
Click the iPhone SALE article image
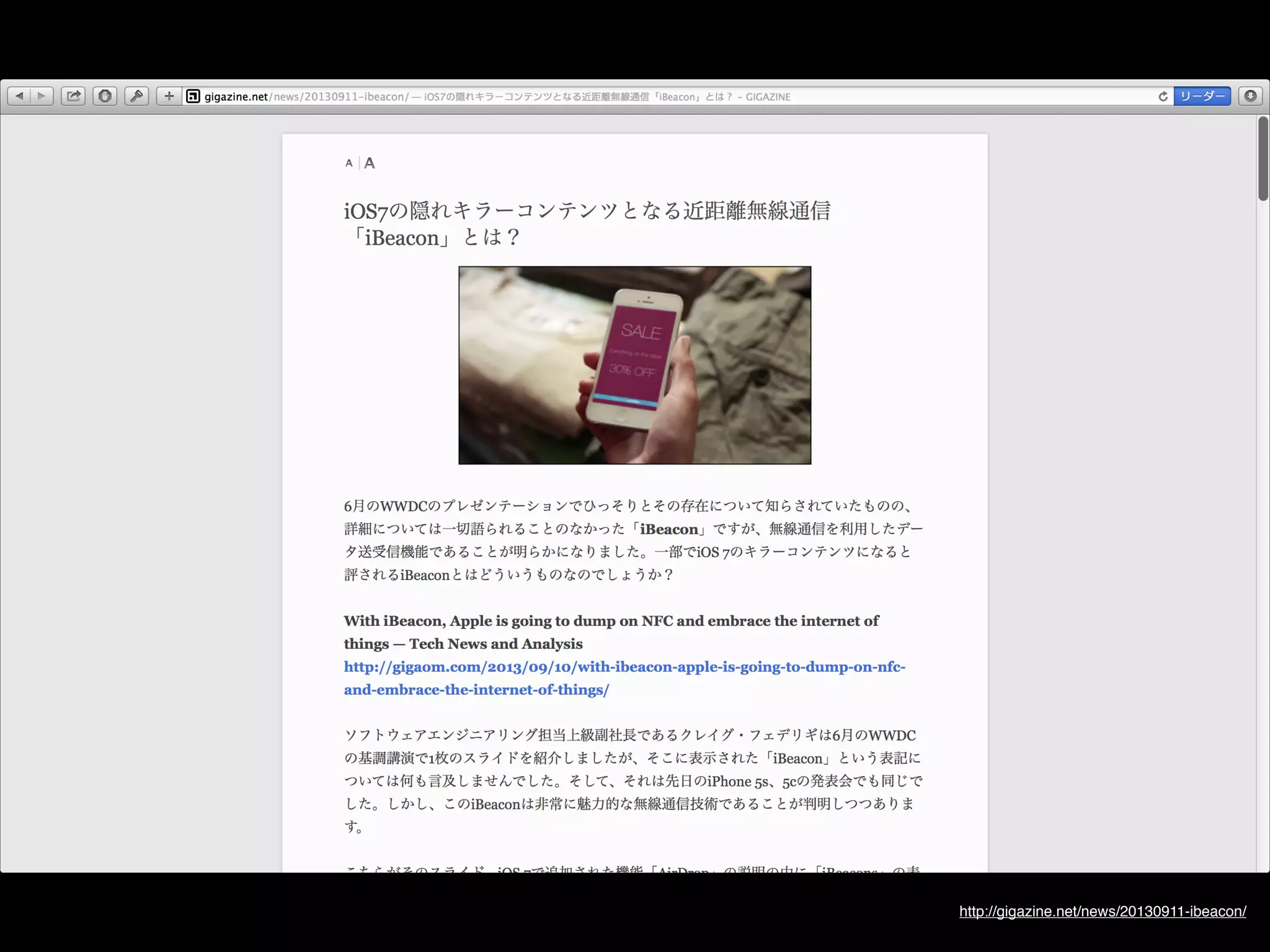point(634,365)
